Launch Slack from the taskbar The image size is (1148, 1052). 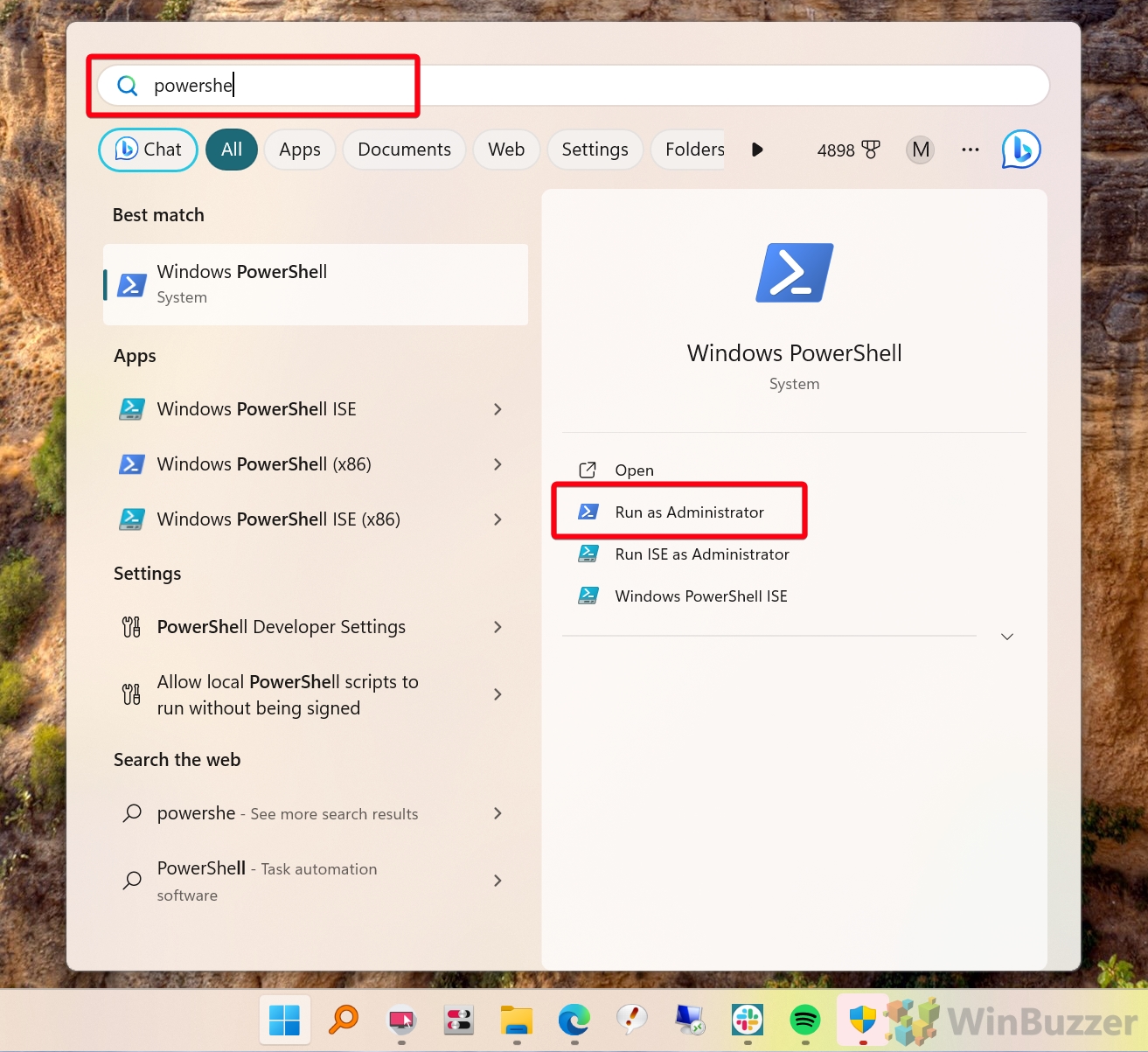pyautogui.click(x=746, y=1020)
